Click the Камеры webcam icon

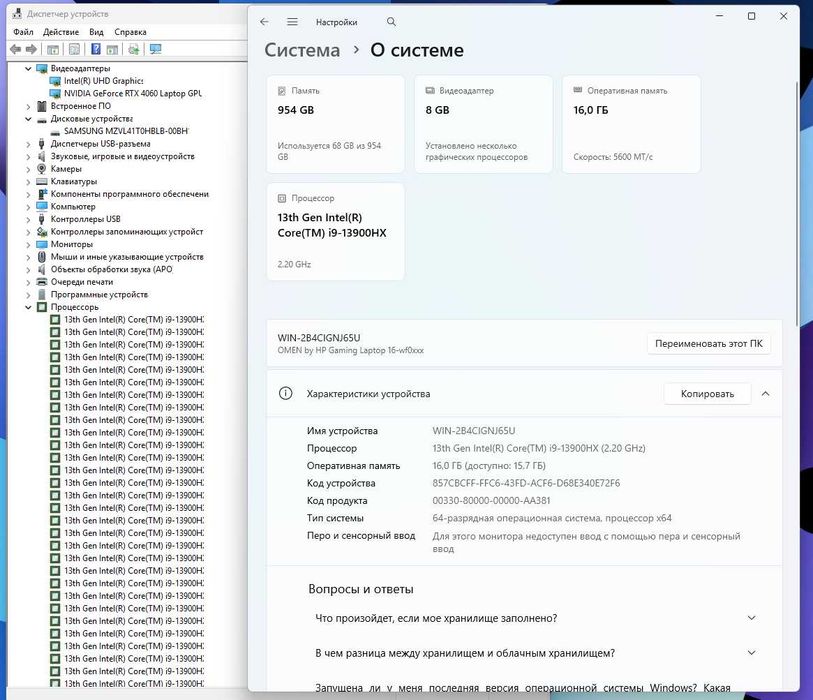click(42, 169)
